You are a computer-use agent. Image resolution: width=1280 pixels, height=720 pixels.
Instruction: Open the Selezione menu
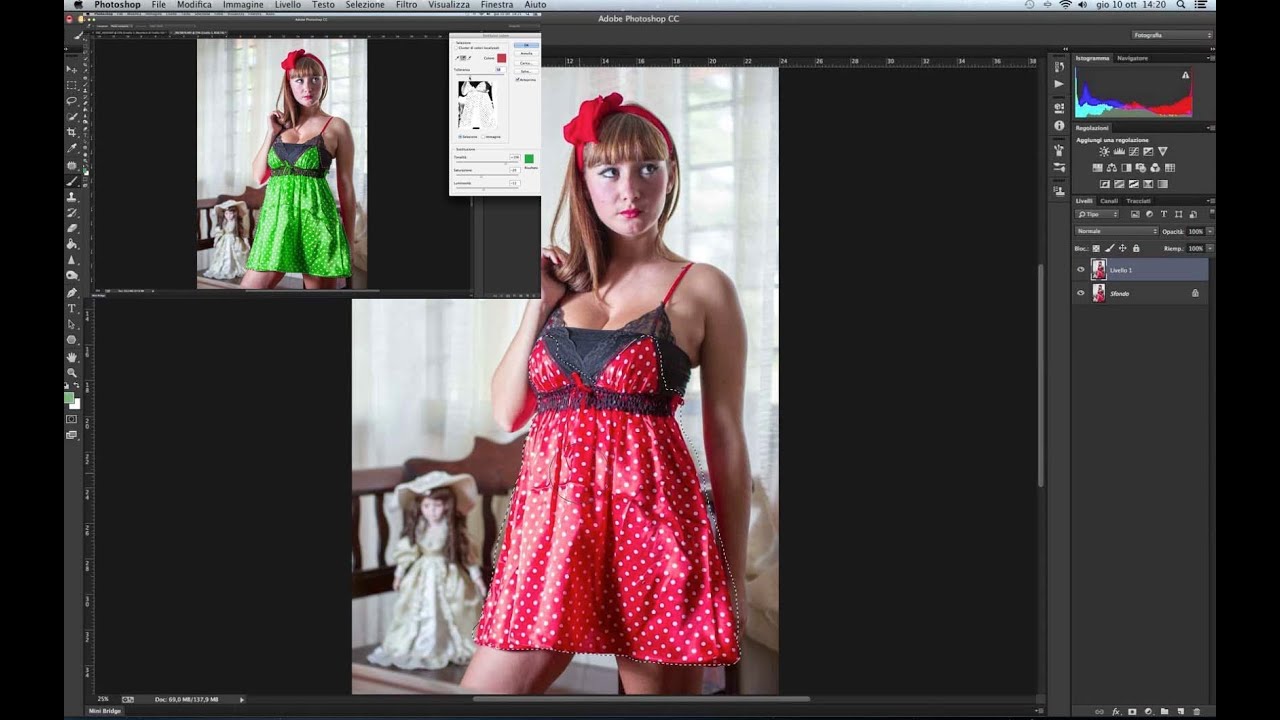click(365, 5)
